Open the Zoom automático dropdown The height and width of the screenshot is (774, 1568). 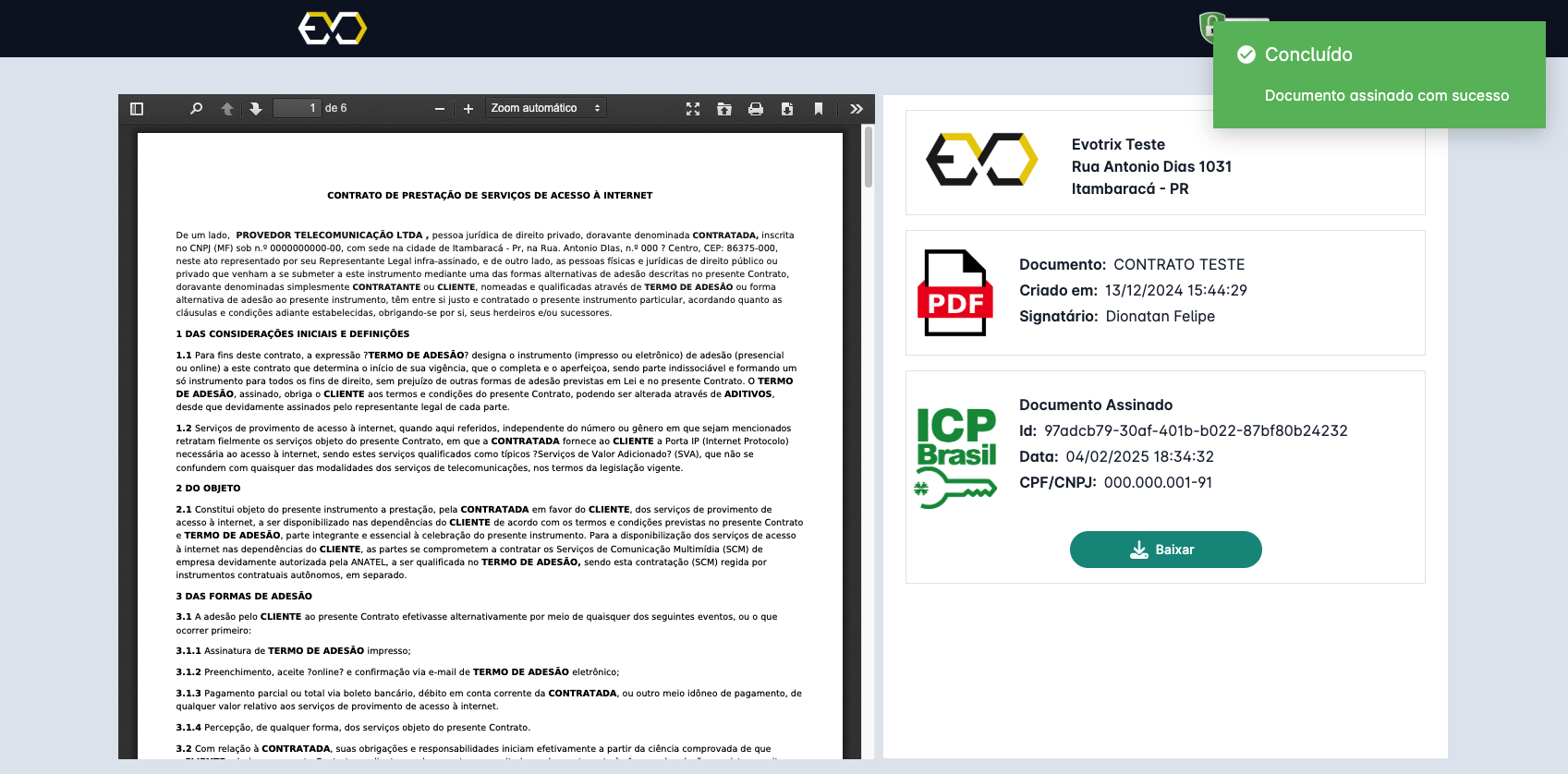coord(545,109)
